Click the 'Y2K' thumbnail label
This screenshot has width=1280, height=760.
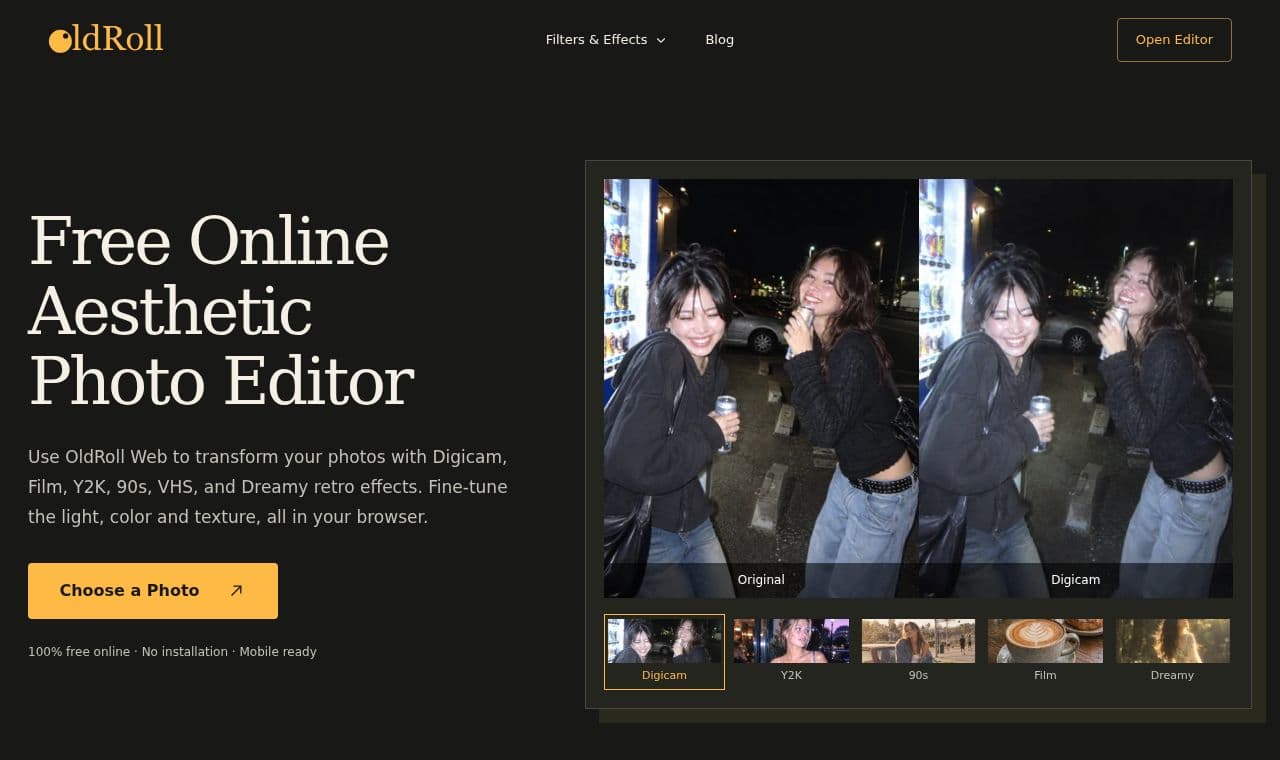[791, 675]
